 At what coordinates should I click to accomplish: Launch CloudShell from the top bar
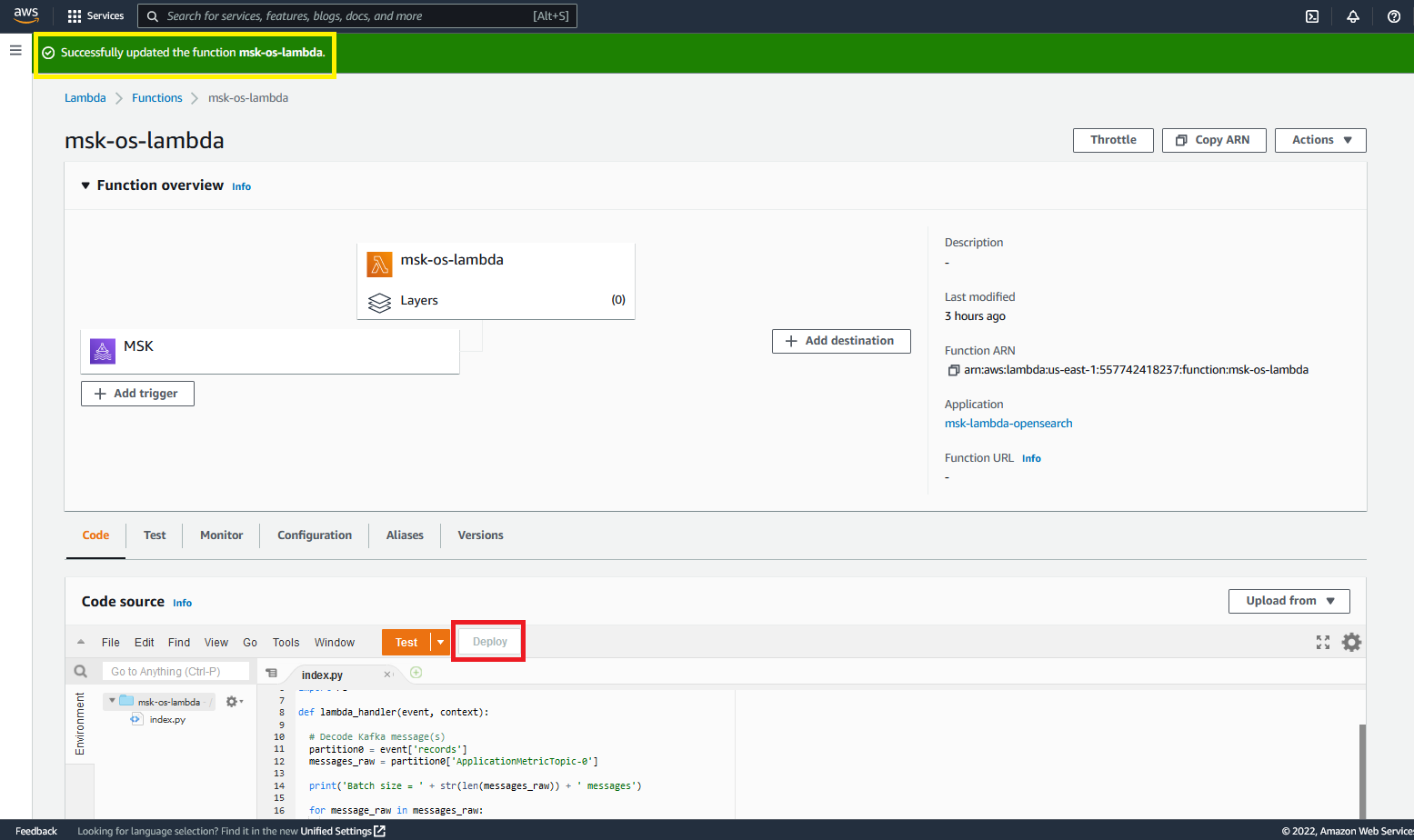click(1312, 16)
